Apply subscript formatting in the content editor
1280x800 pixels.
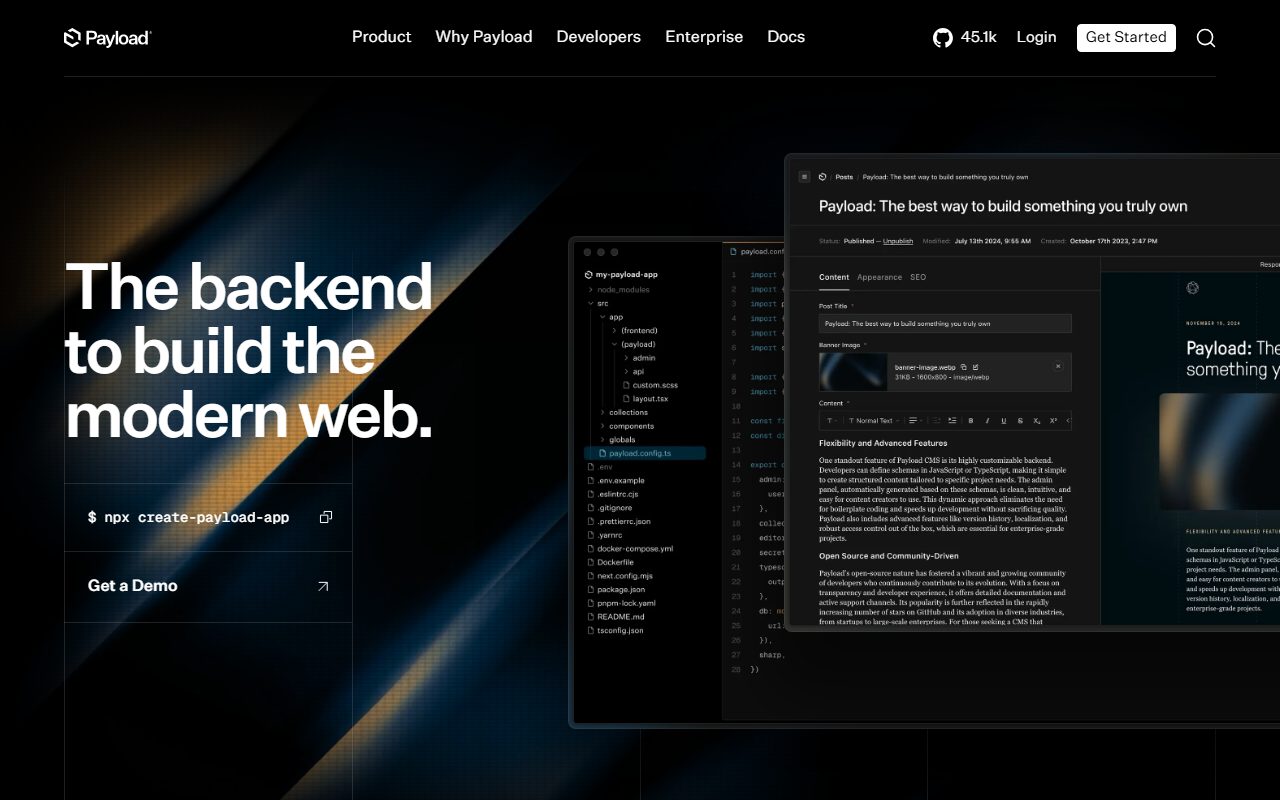coord(1037,421)
